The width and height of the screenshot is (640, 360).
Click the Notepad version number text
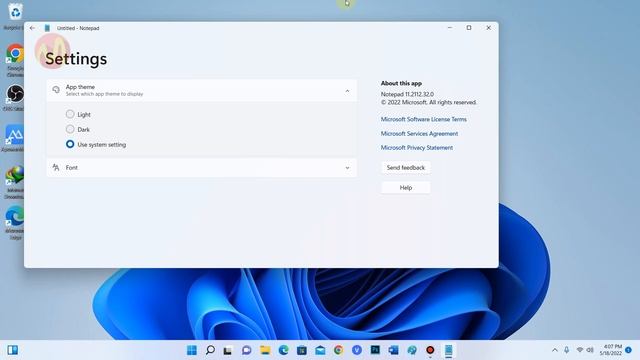(x=407, y=94)
